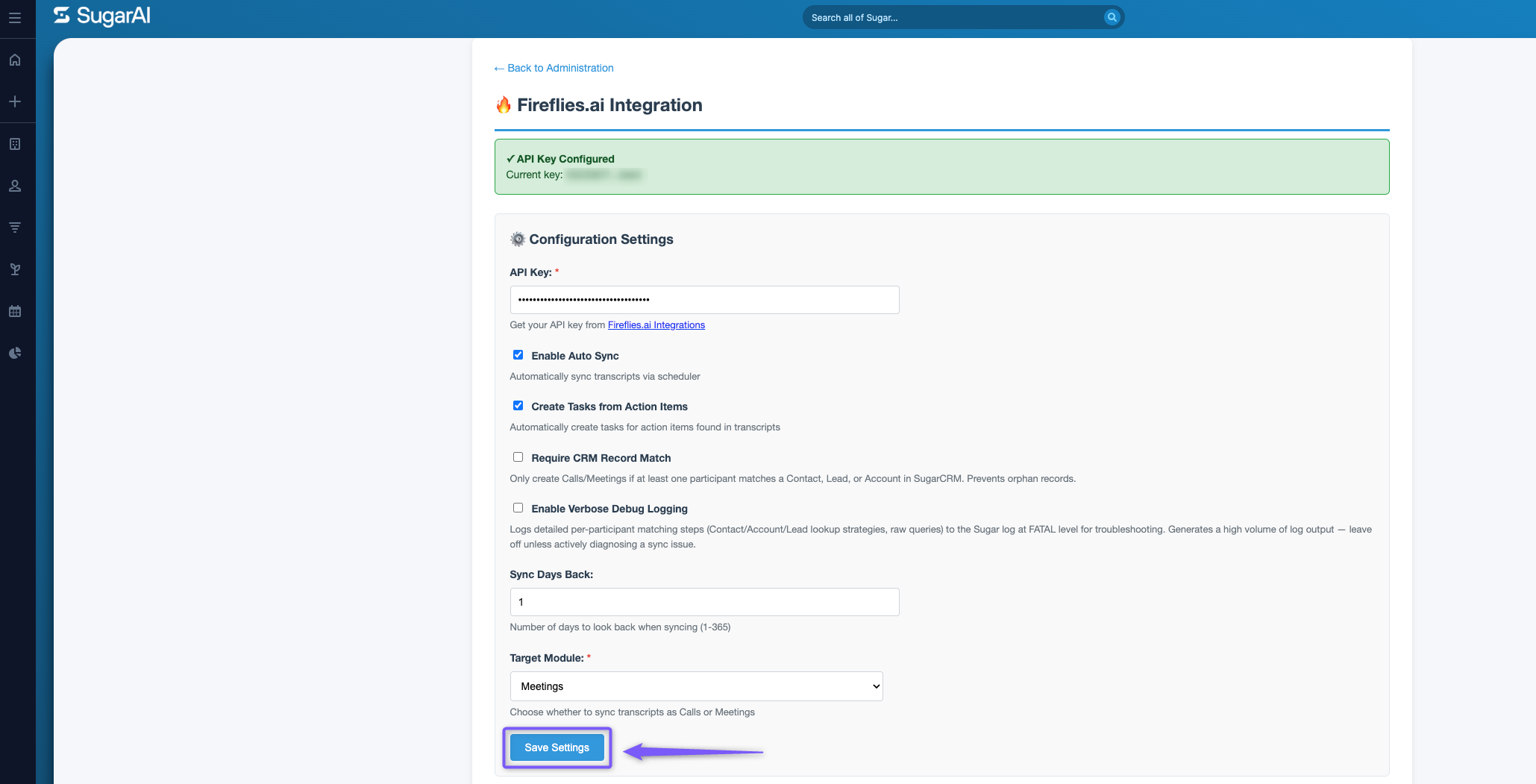Click the 'Current key:' label text
1536x784 pixels.
[534, 175]
